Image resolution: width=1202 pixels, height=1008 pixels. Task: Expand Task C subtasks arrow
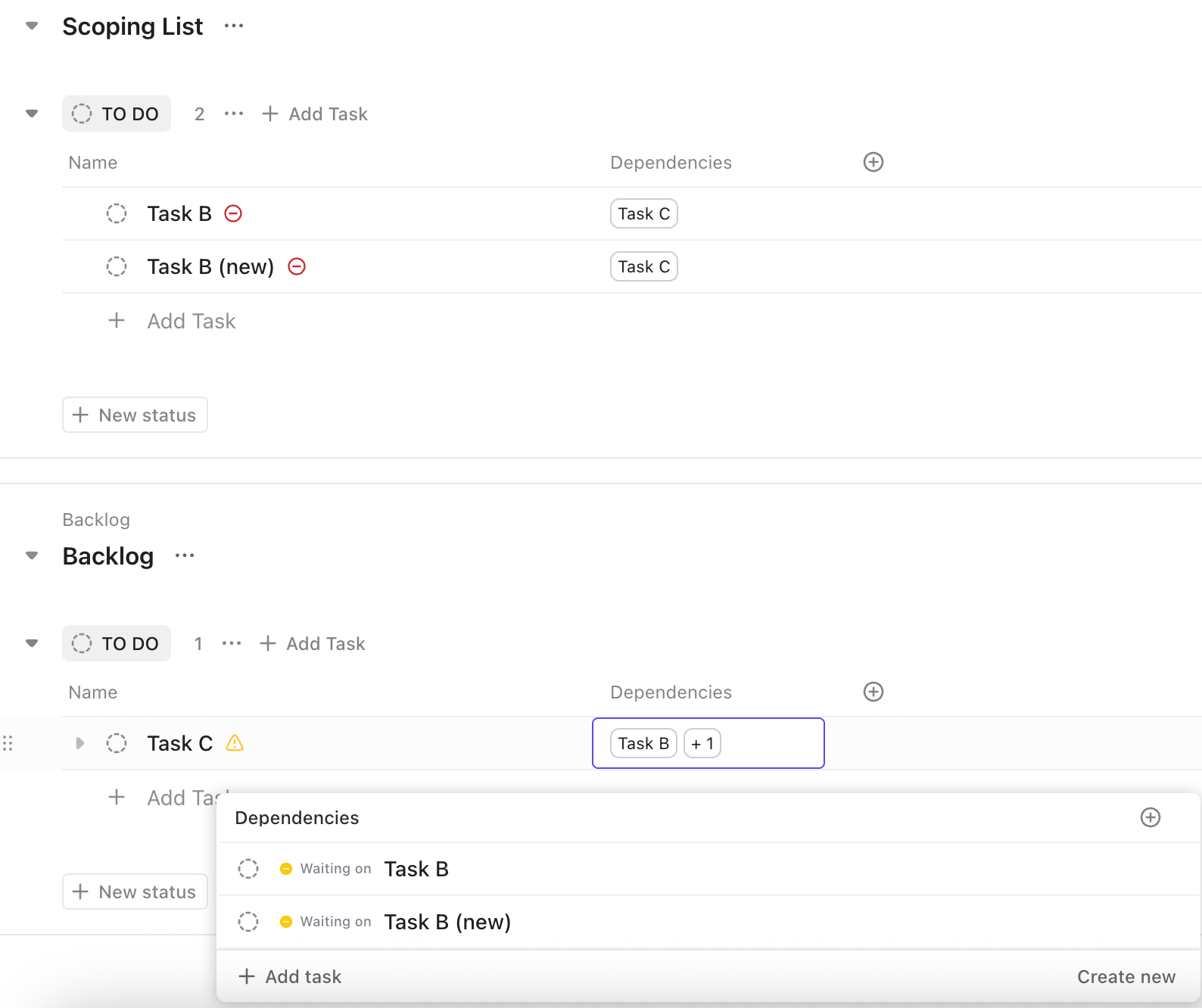[79, 743]
